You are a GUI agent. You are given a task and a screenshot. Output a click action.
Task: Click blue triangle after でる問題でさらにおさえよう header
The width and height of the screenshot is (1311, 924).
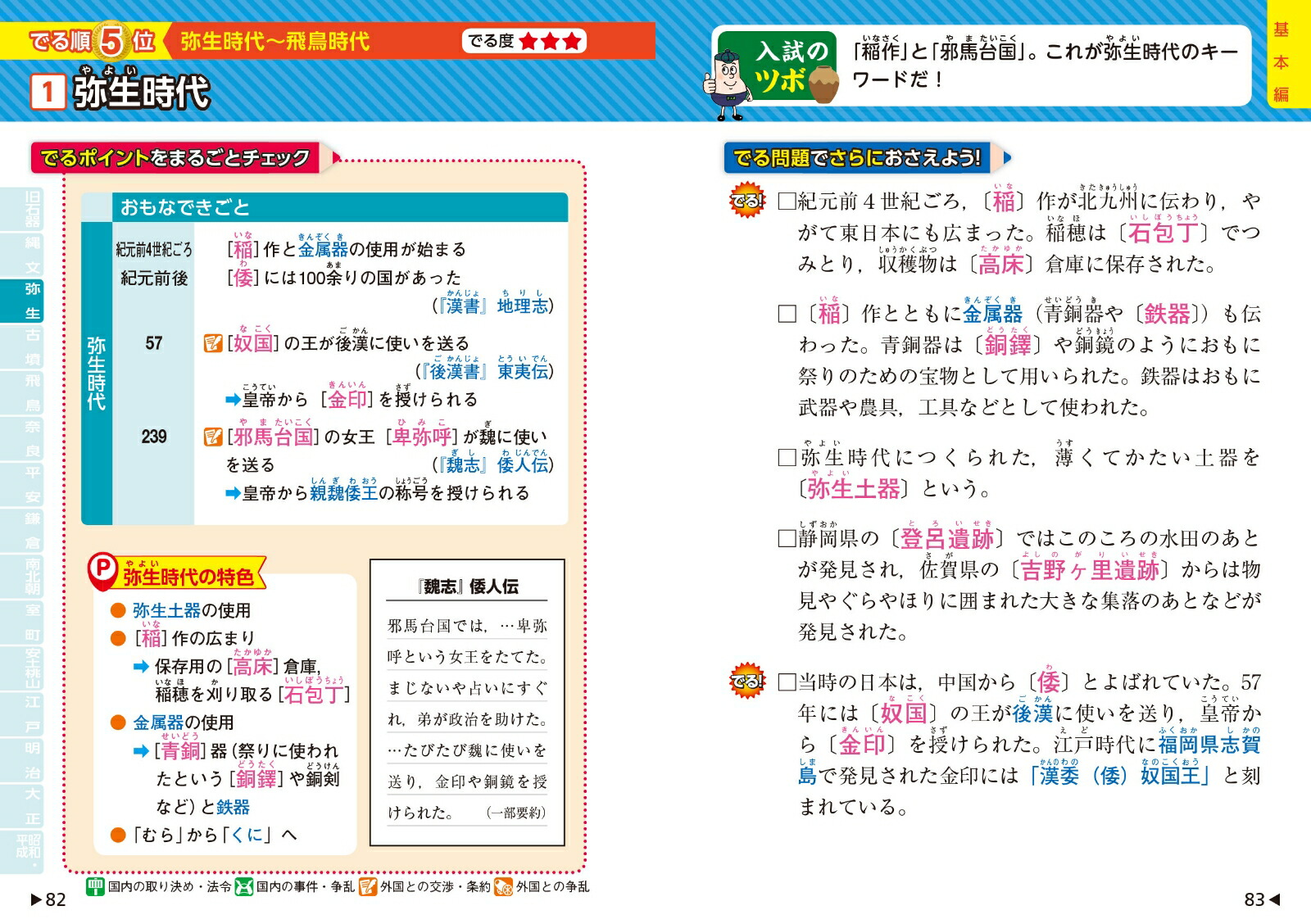[1007, 157]
